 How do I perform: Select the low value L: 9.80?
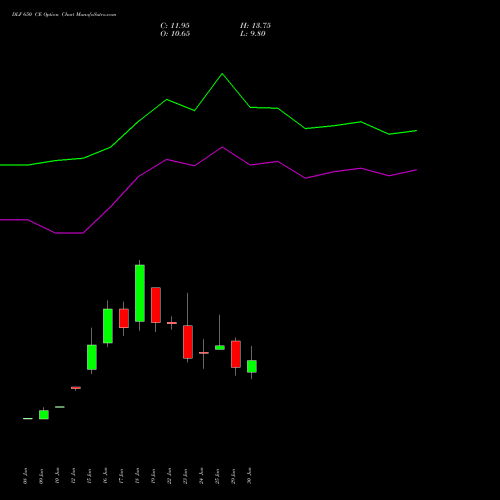tap(253, 34)
